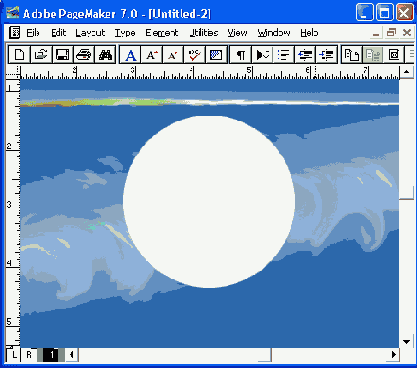Decrease font size with the smaller A icon

[173, 55]
